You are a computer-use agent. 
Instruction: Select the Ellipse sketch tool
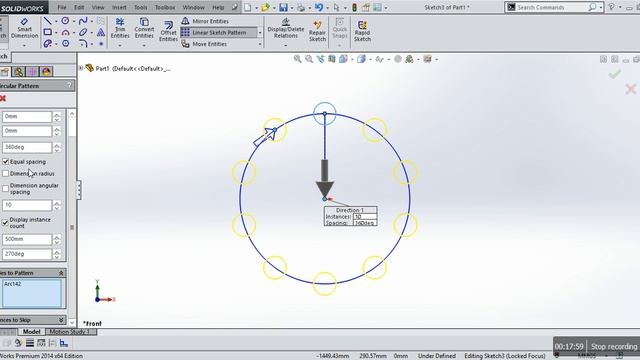83,32
